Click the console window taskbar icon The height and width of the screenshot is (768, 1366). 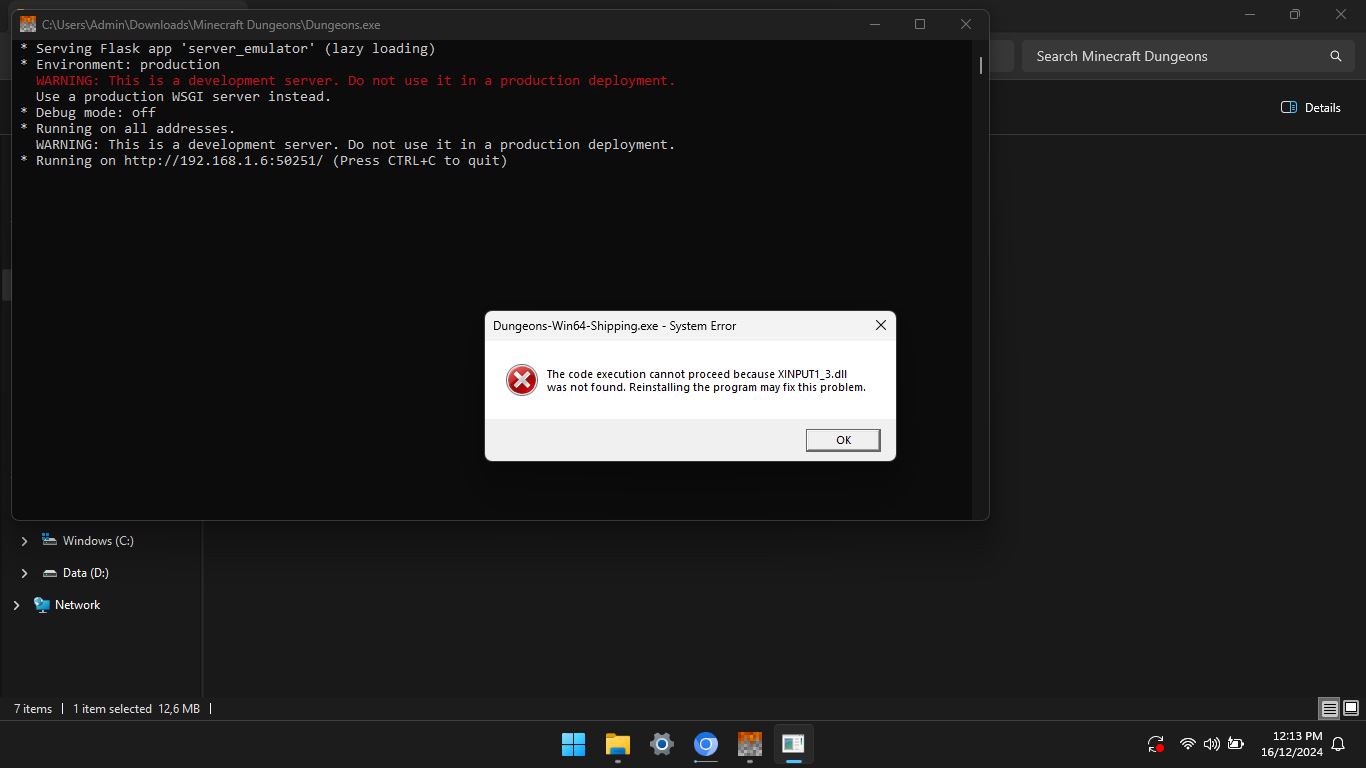(794, 744)
